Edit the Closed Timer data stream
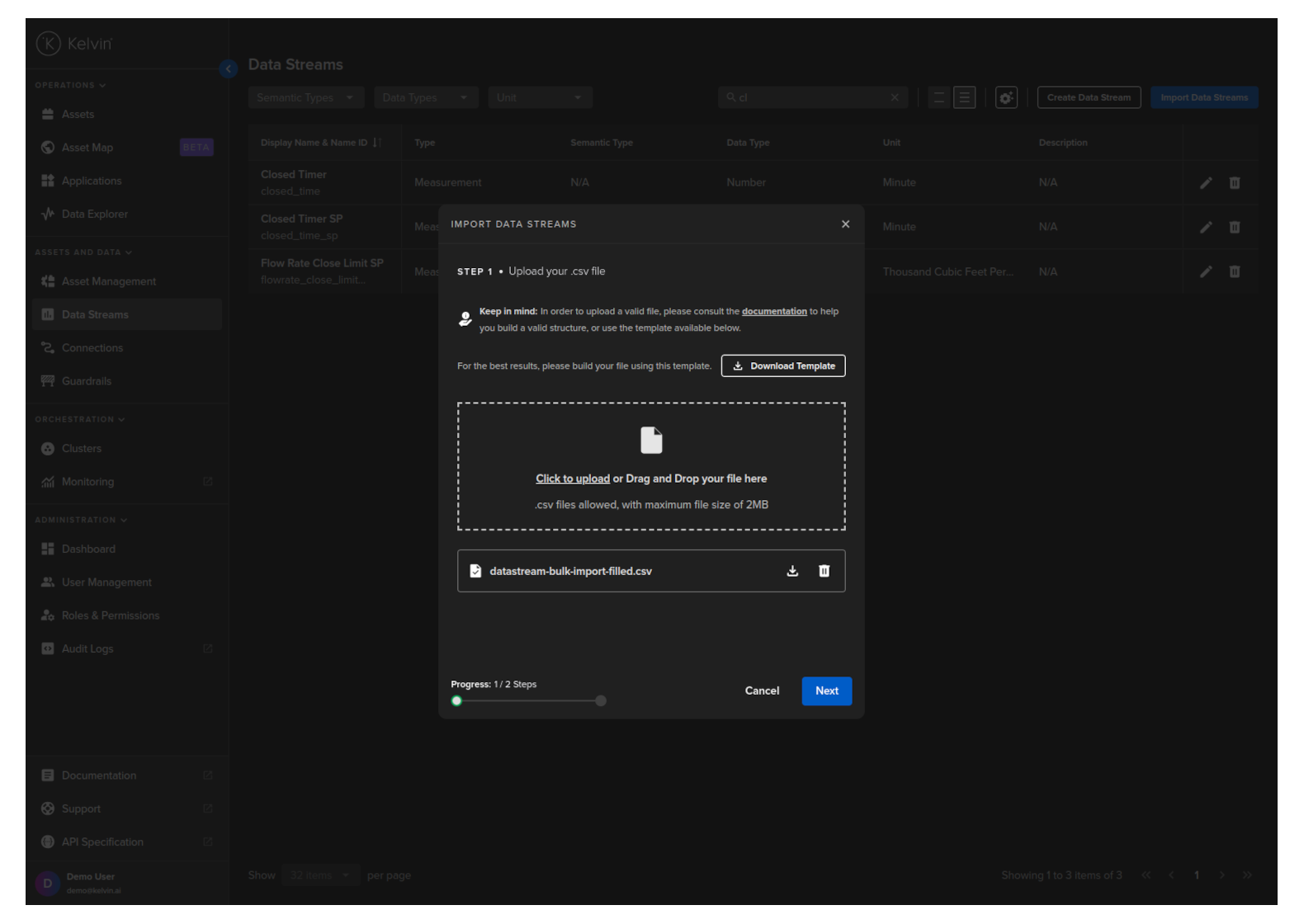The image size is (1304, 924). pyautogui.click(x=1206, y=183)
